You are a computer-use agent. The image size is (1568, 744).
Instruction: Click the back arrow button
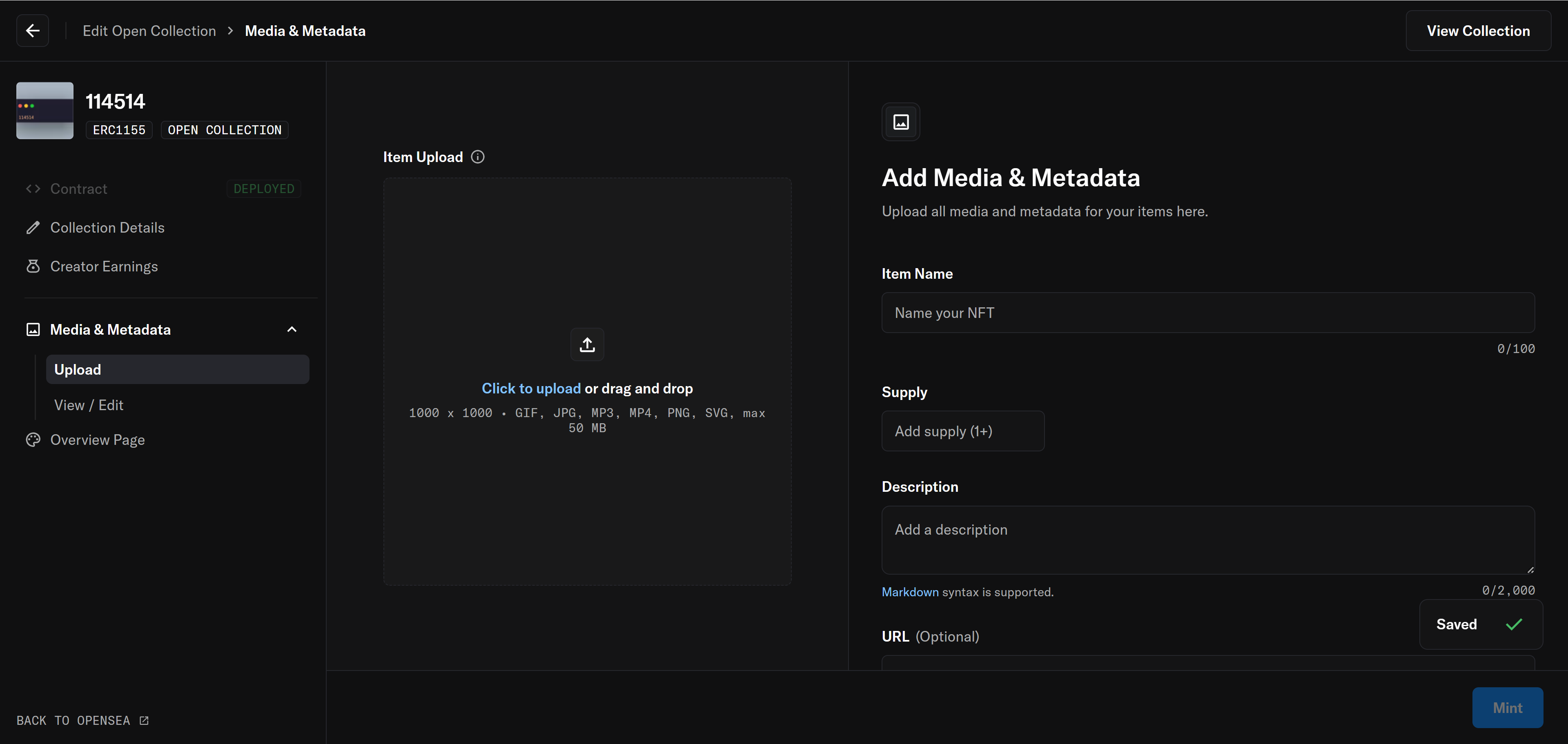[x=32, y=31]
